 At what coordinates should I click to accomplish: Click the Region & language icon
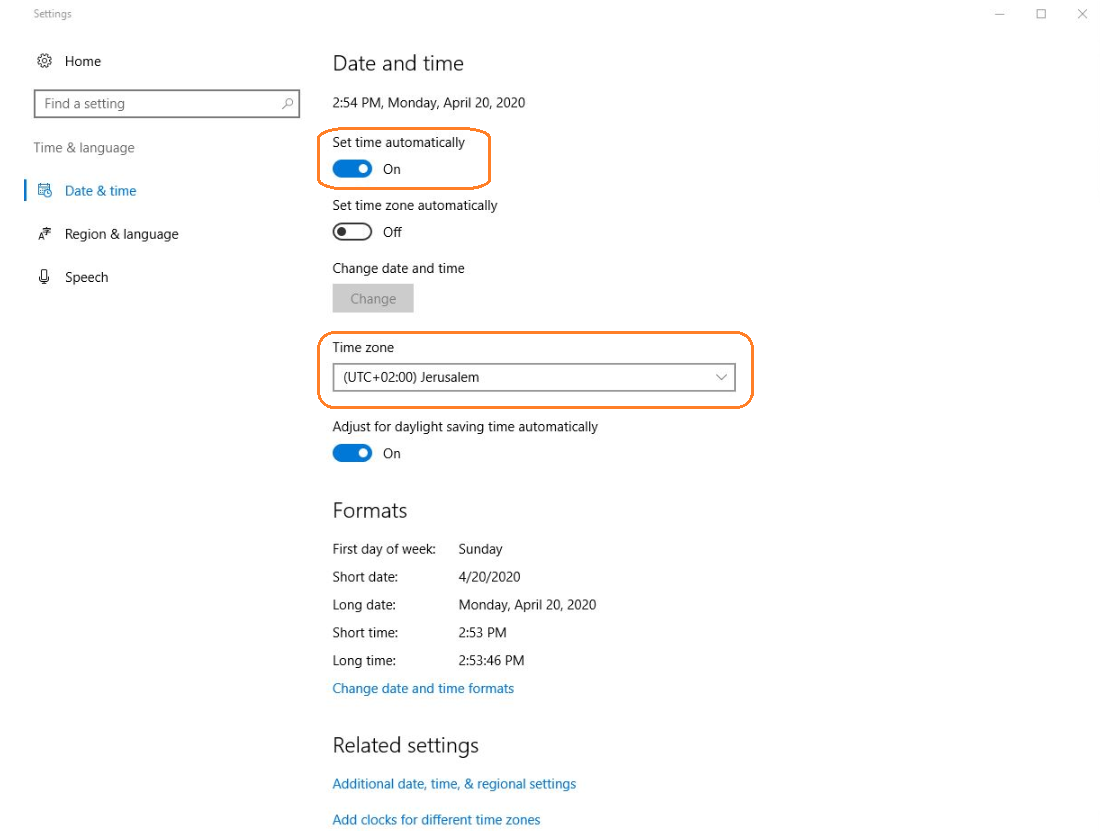coord(45,234)
